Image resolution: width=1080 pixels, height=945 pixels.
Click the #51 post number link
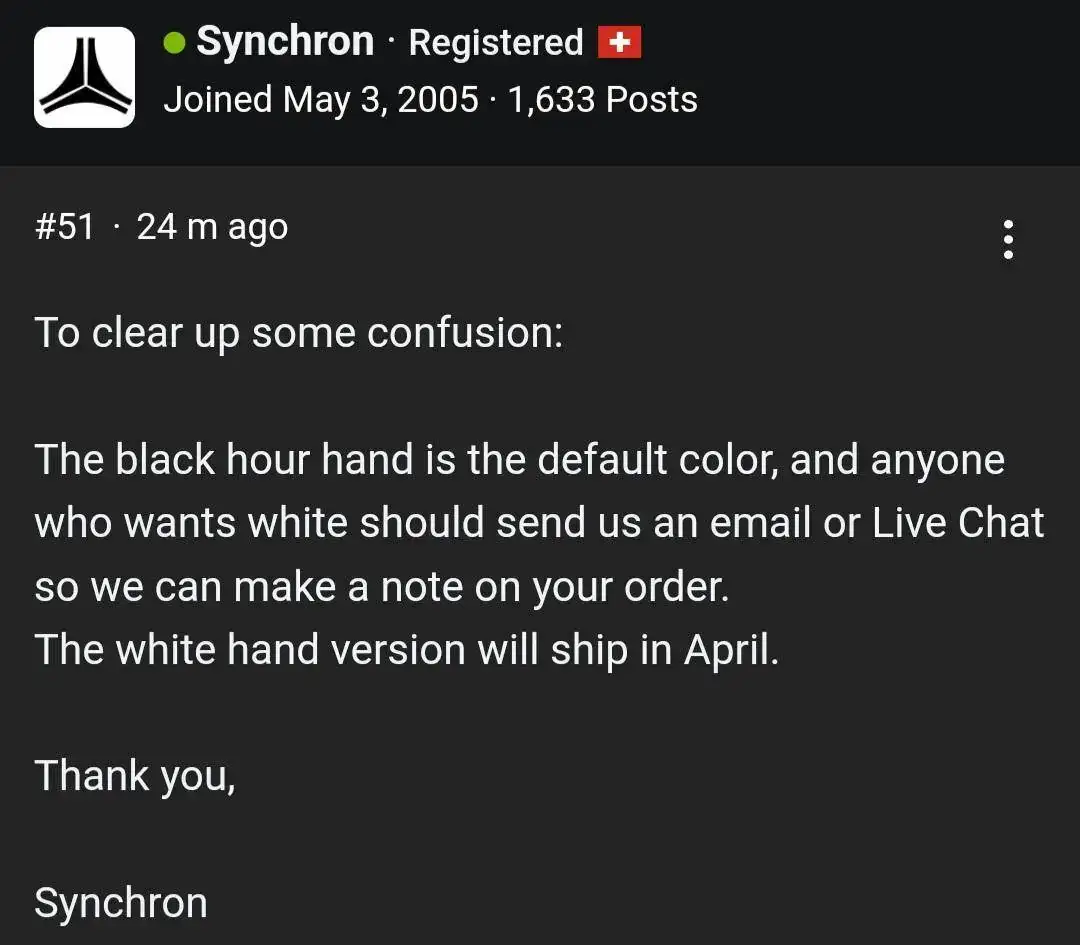coord(65,227)
